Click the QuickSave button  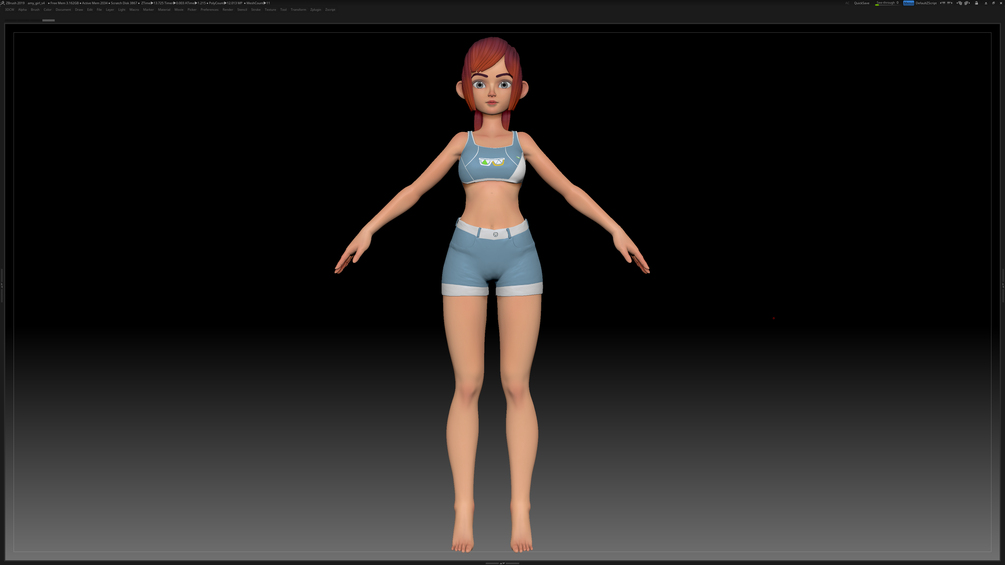(x=861, y=3)
